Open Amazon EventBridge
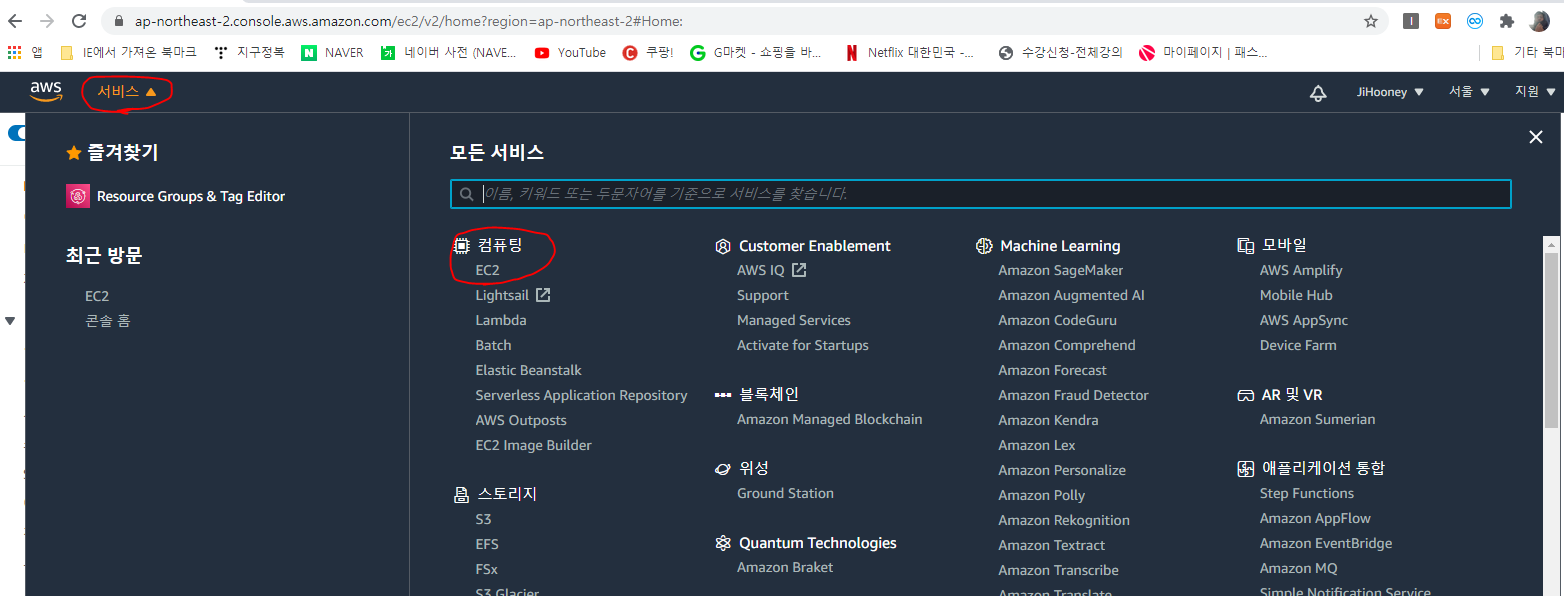This screenshot has width=1564, height=596. [x=1326, y=543]
